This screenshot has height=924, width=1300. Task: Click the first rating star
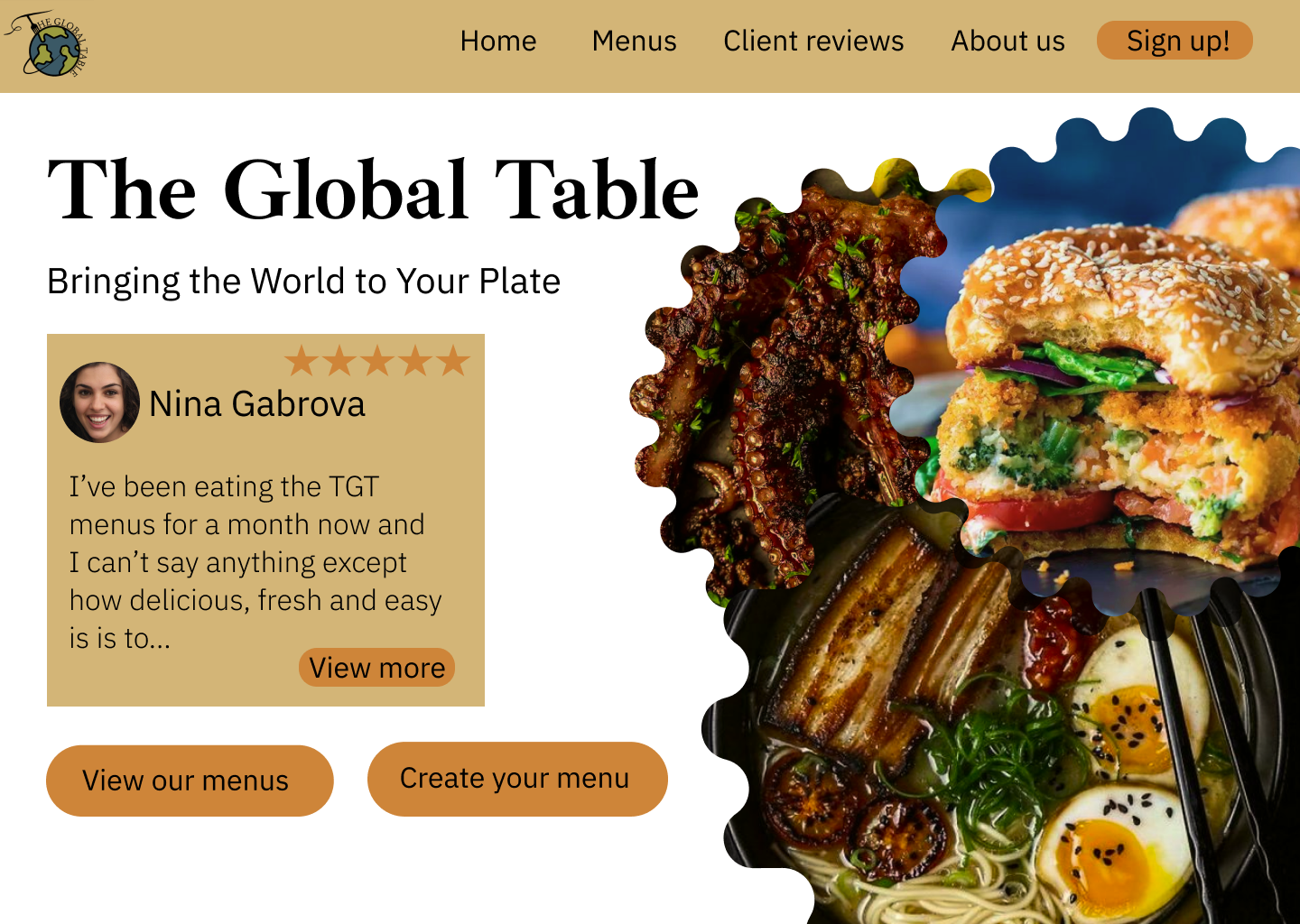click(302, 361)
